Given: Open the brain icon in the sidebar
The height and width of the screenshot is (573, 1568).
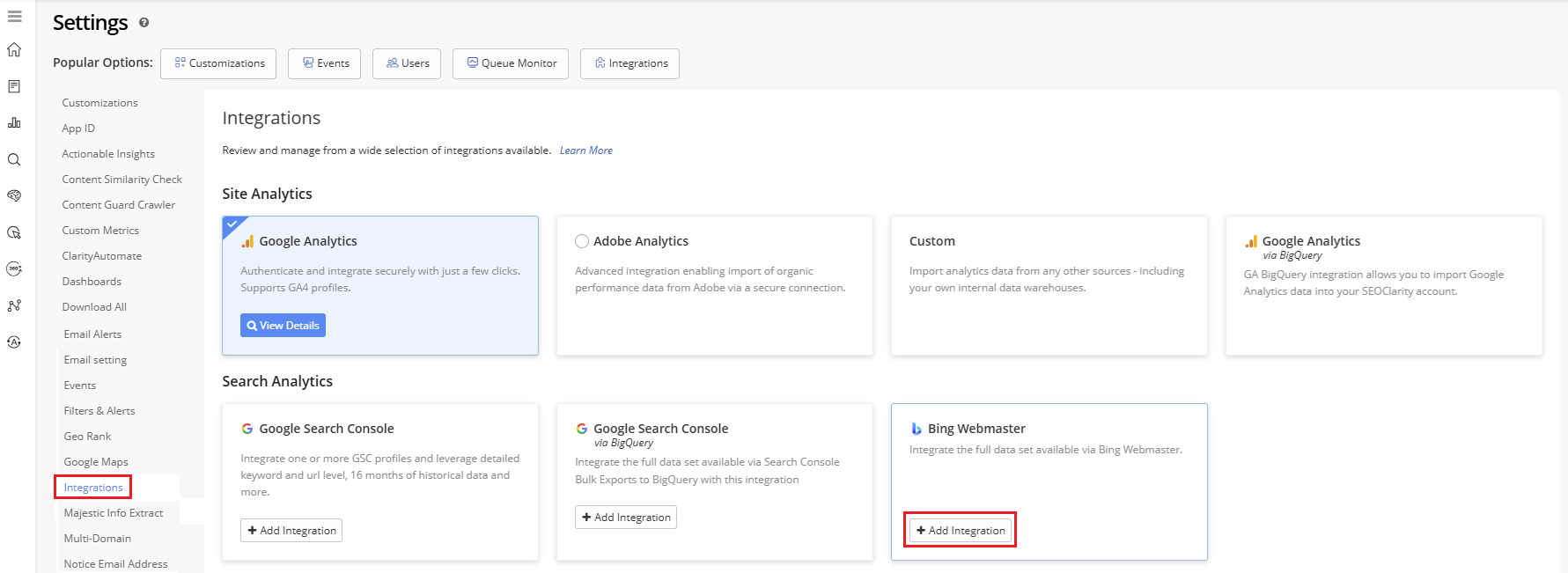Looking at the screenshot, I should [14, 196].
